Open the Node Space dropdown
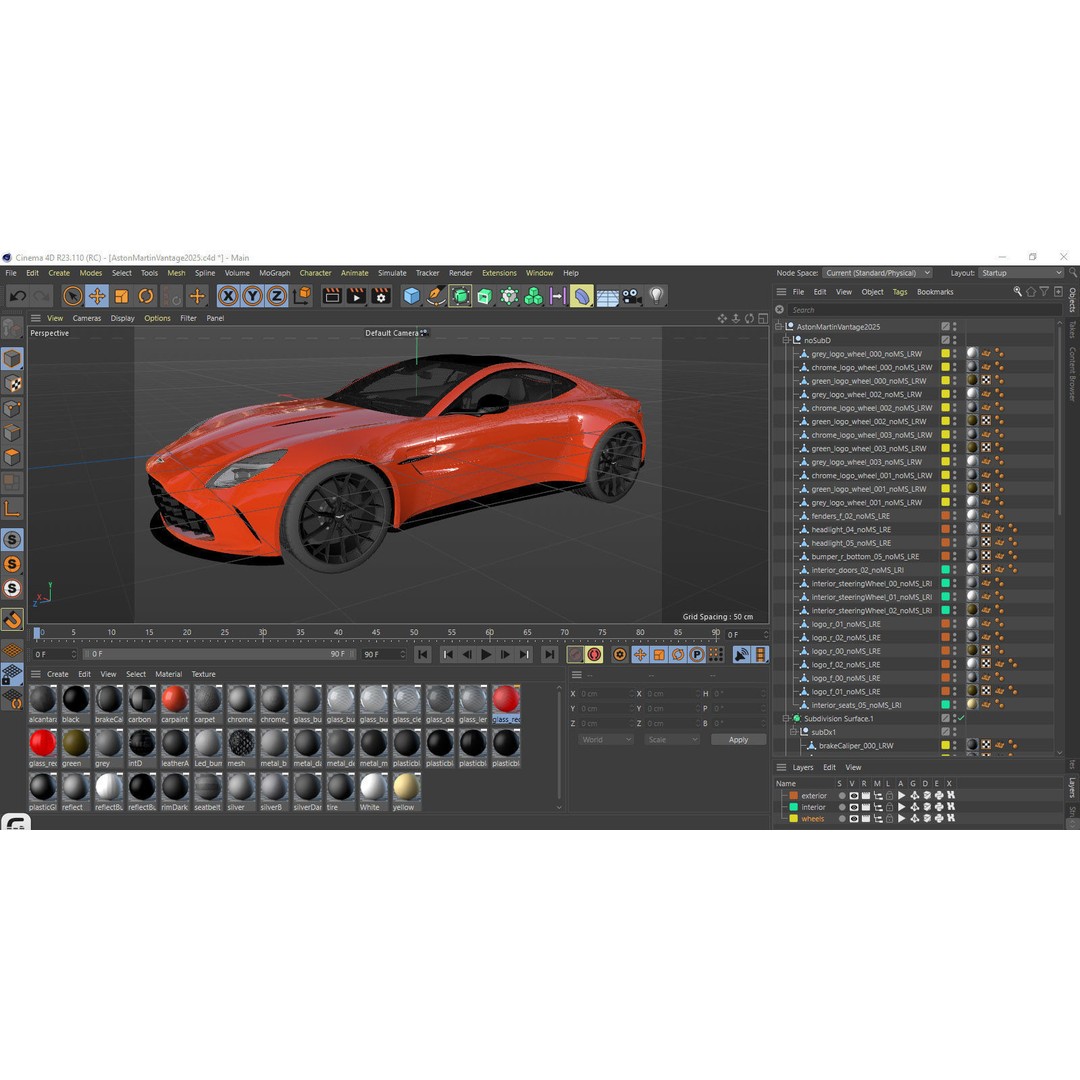This screenshot has width=1080, height=1080. [x=877, y=273]
